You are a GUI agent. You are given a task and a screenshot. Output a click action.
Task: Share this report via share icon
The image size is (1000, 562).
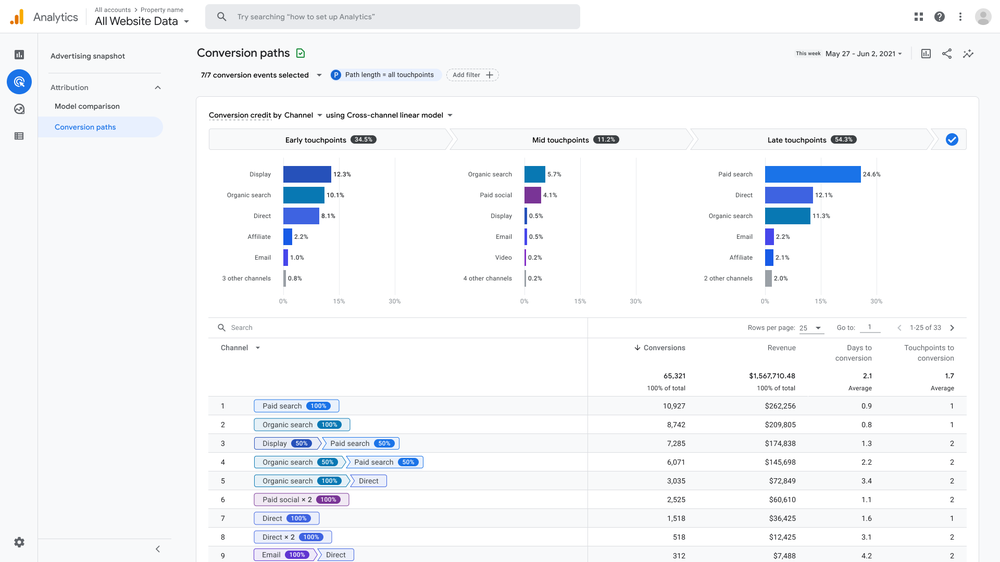947,54
